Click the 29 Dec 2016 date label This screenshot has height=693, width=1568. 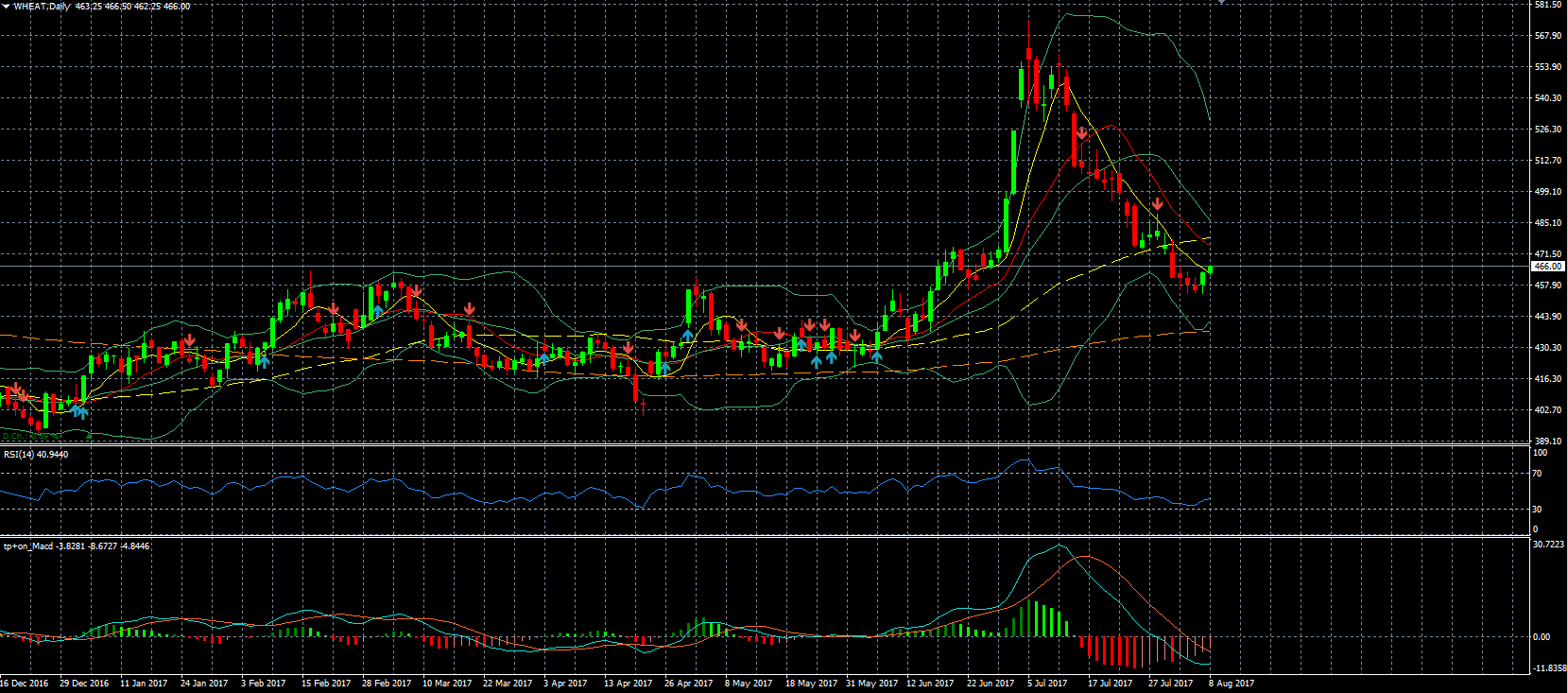point(84,684)
